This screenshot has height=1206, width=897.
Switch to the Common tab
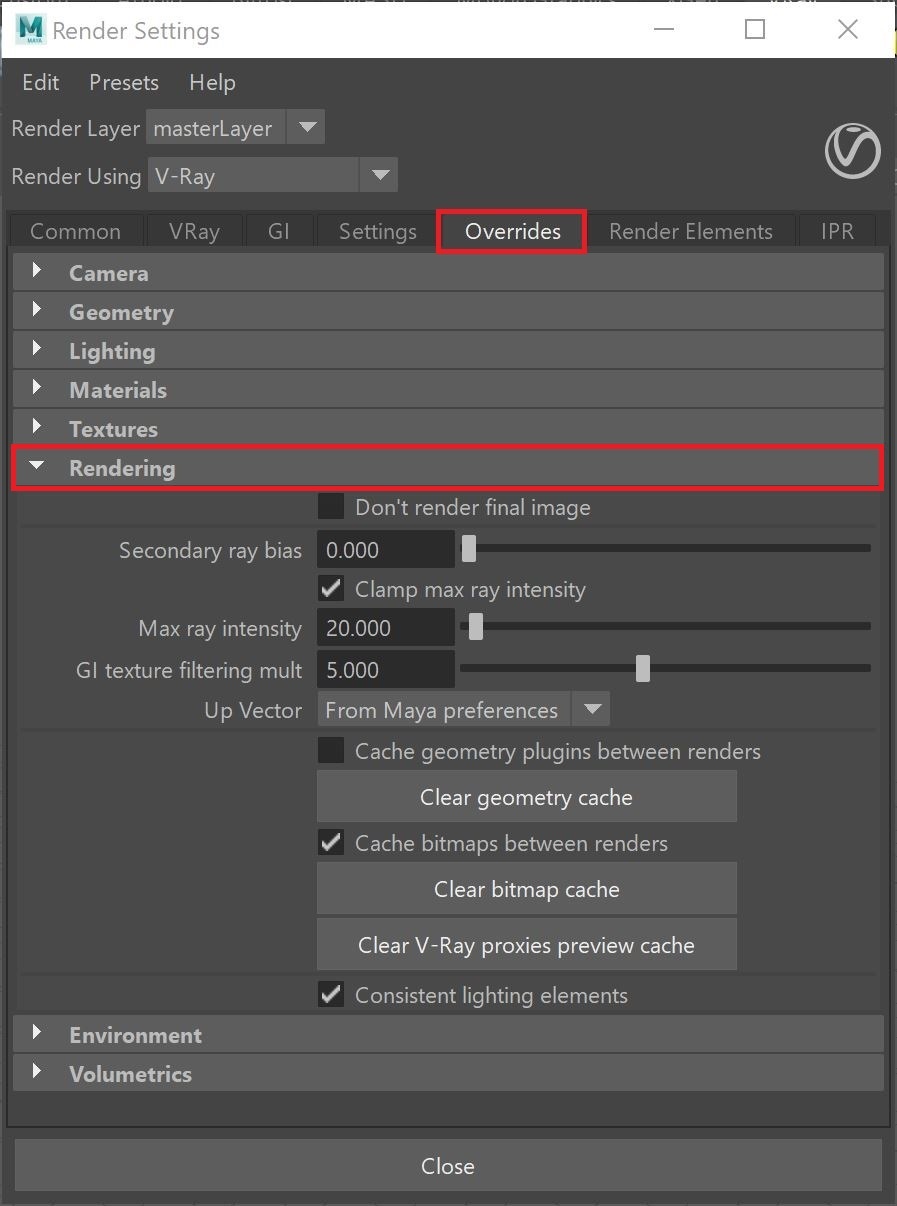point(76,231)
